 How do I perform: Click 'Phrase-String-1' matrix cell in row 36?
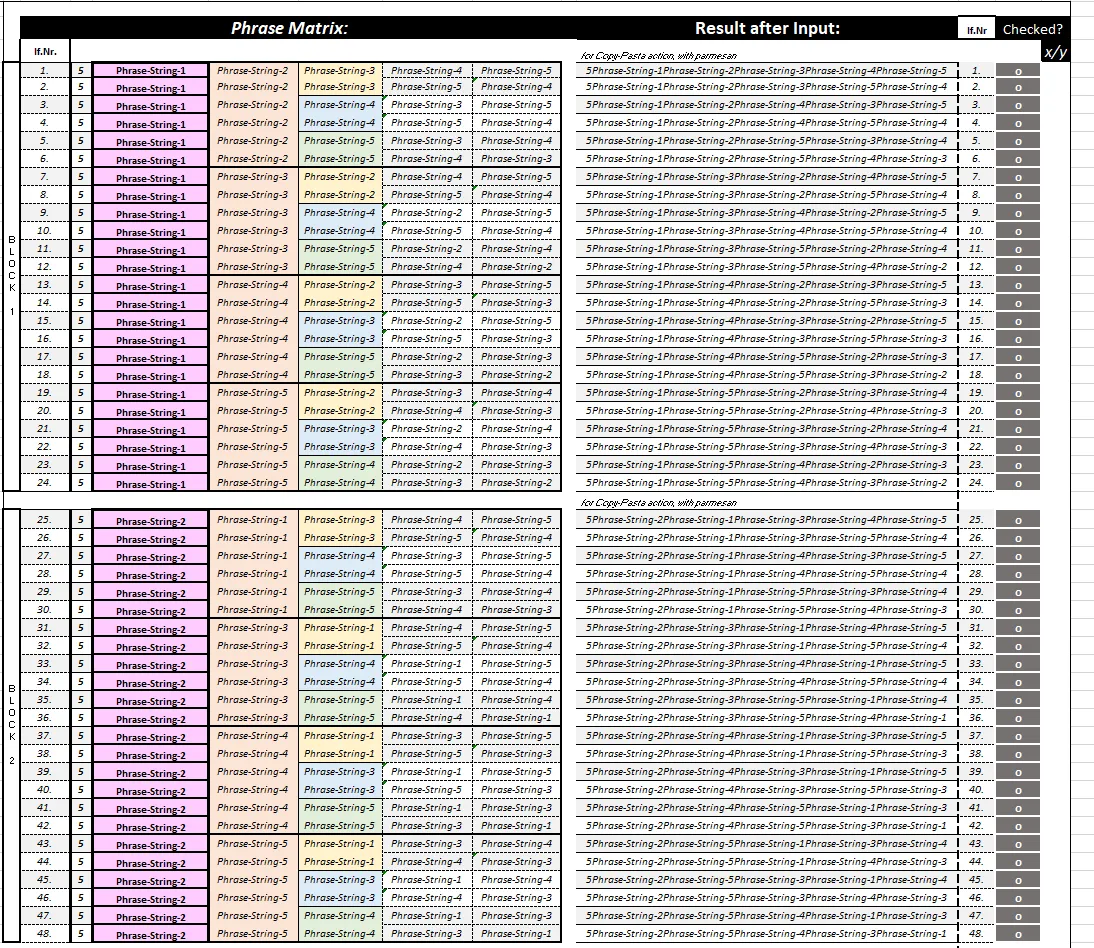coord(516,718)
